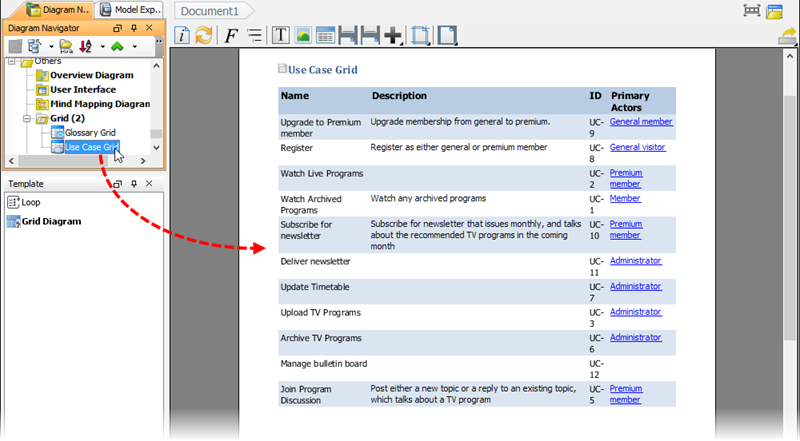
Task: Select Grid (2) folder in tree
Action: 67,118
